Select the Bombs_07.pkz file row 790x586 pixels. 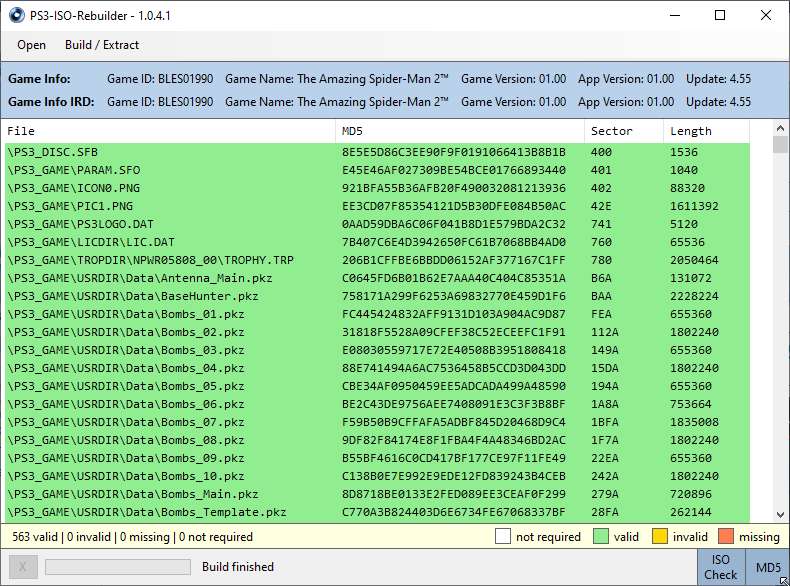point(377,422)
